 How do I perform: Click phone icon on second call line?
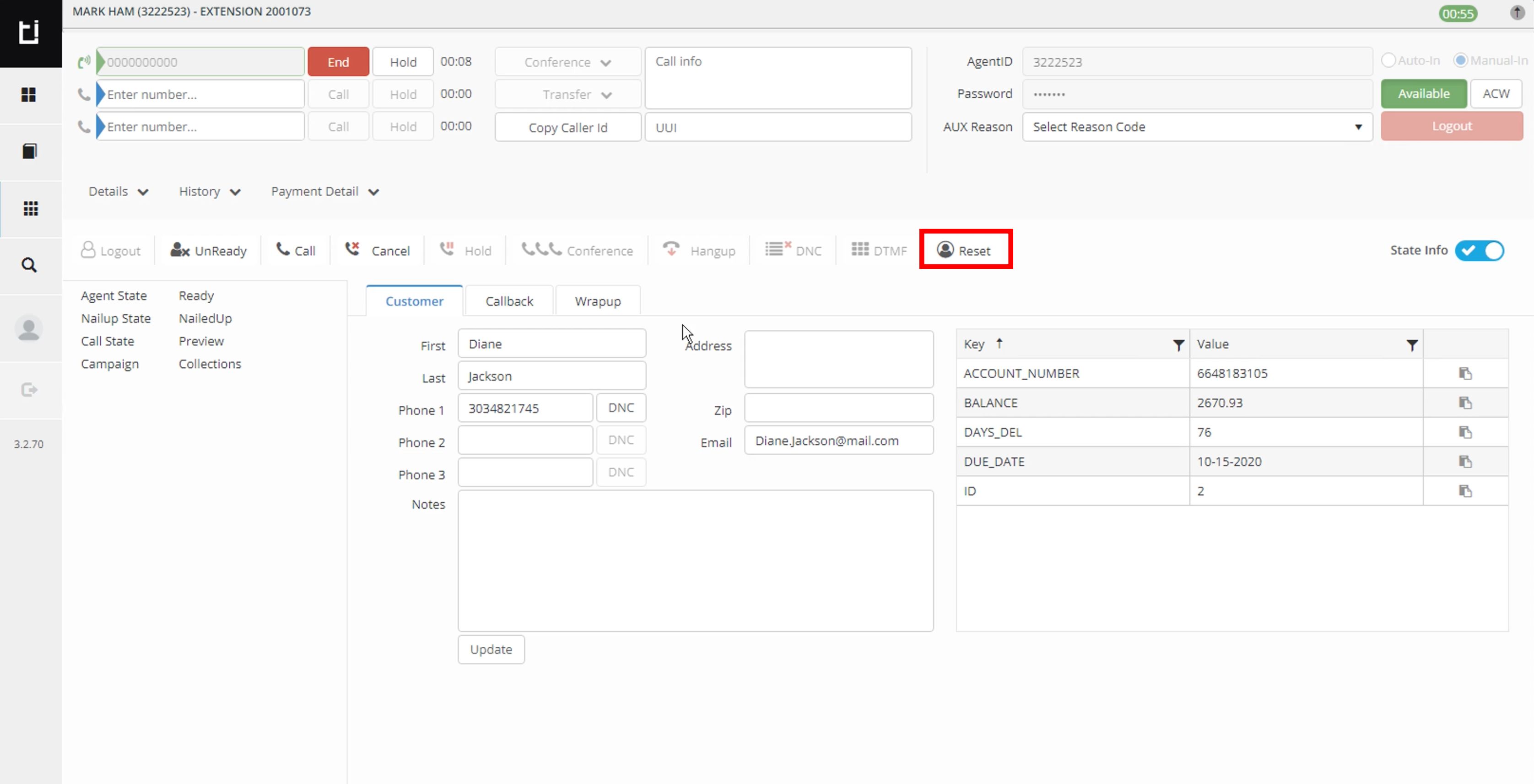[x=84, y=94]
